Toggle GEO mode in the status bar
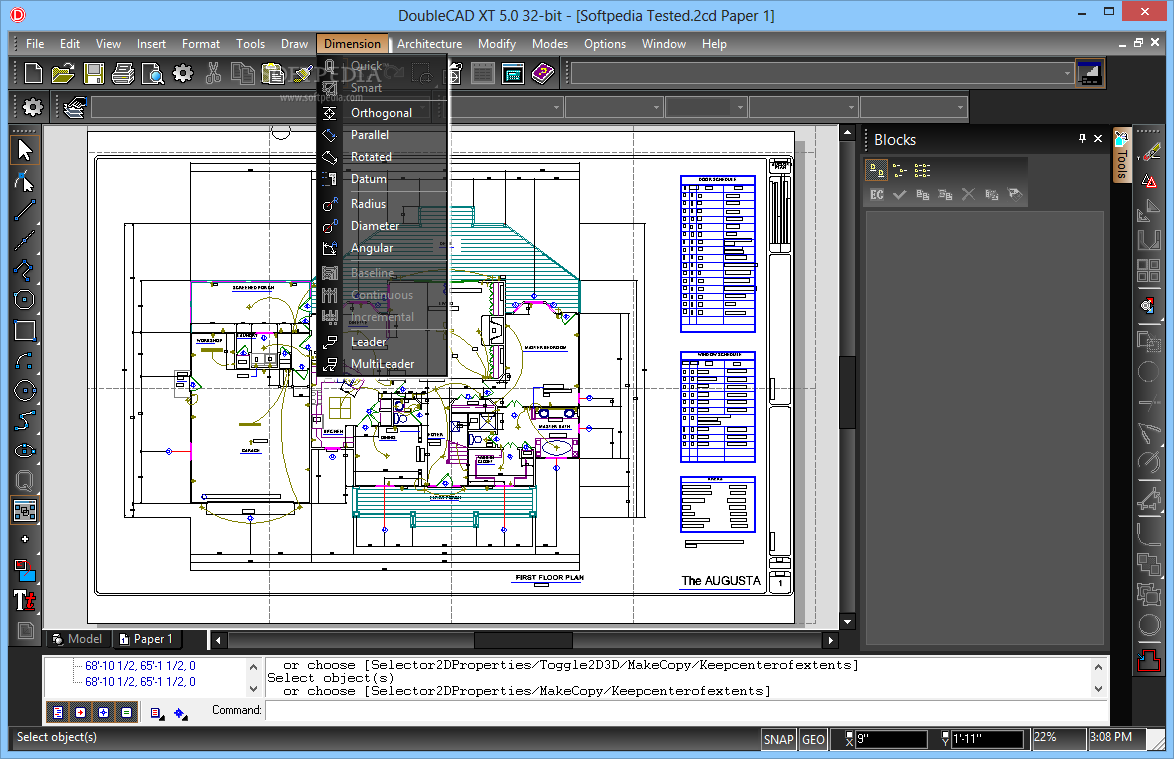 [x=814, y=740]
